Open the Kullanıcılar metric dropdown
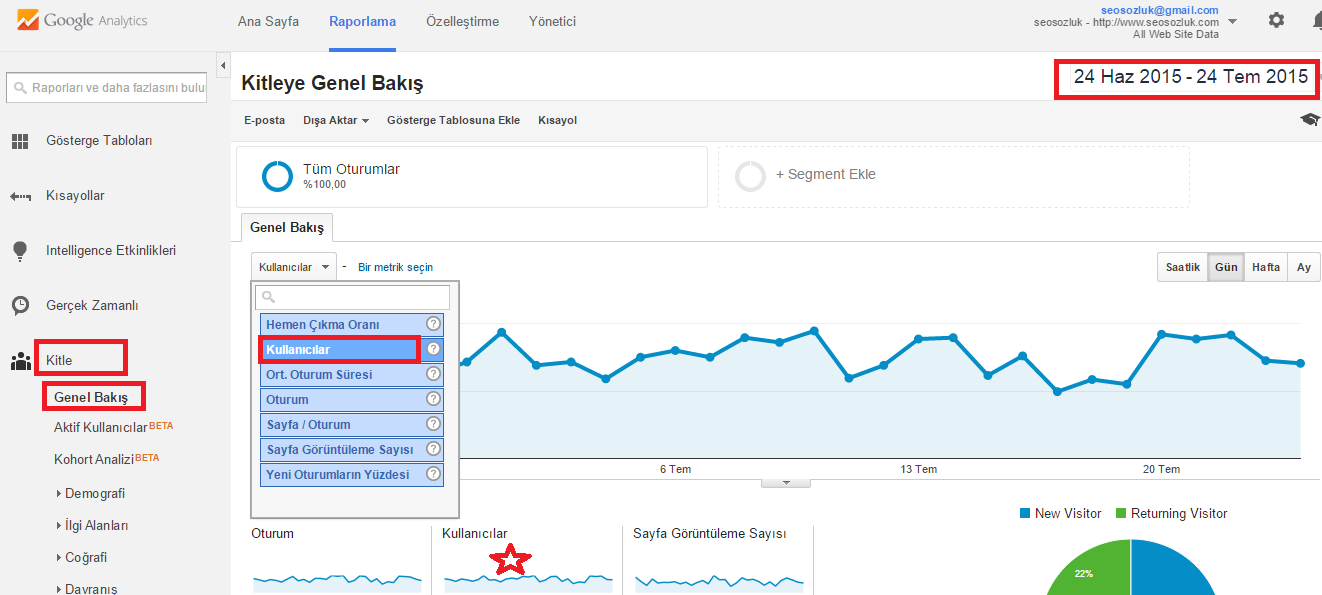Image resolution: width=1322 pixels, height=595 pixels. [294, 267]
